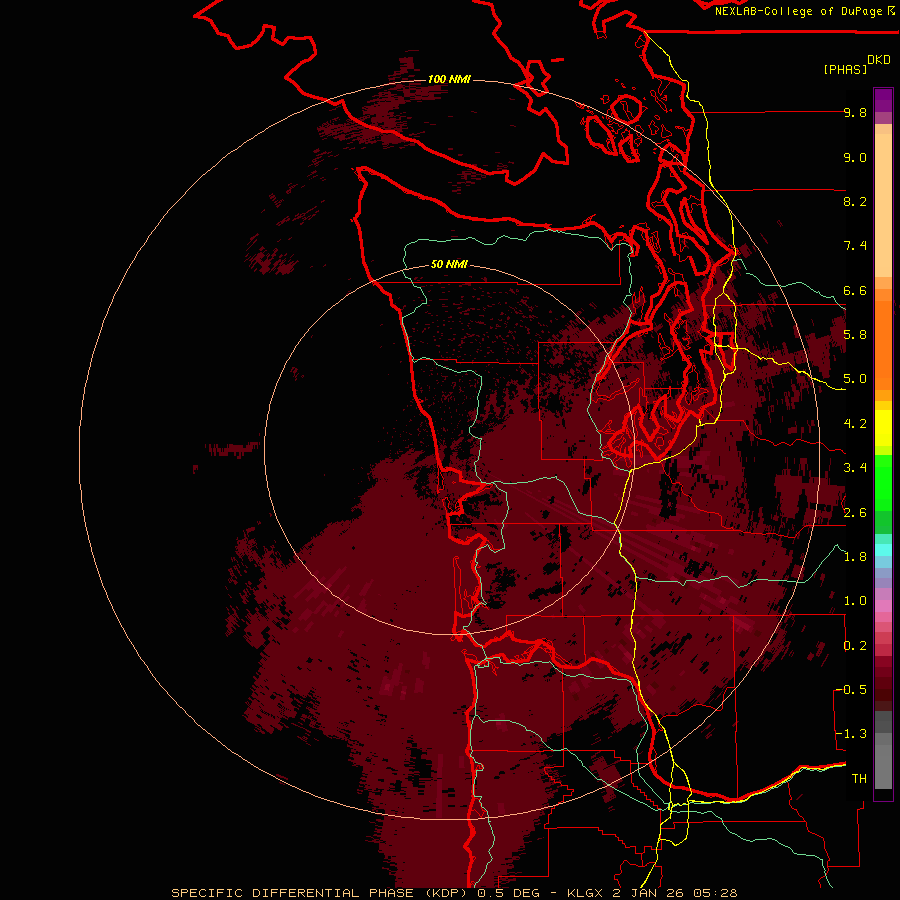Click the [PHAS] color bar unit label
900x900 pixels.
click(x=845, y=70)
